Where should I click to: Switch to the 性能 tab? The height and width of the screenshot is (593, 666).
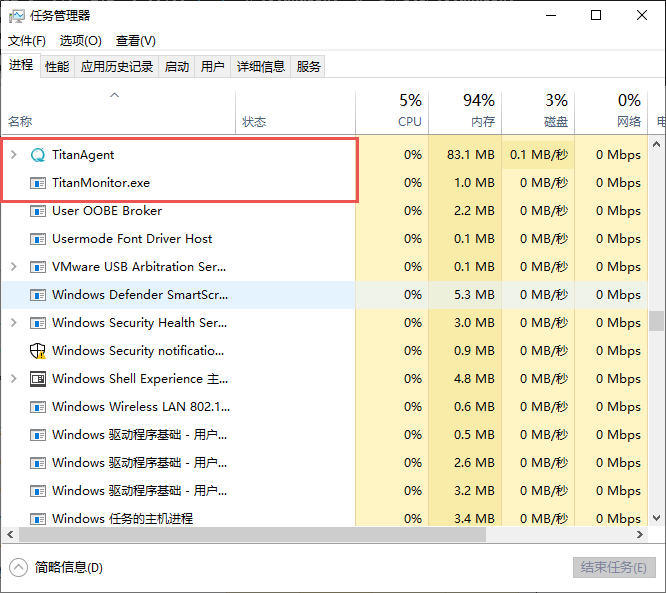[x=57, y=67]
